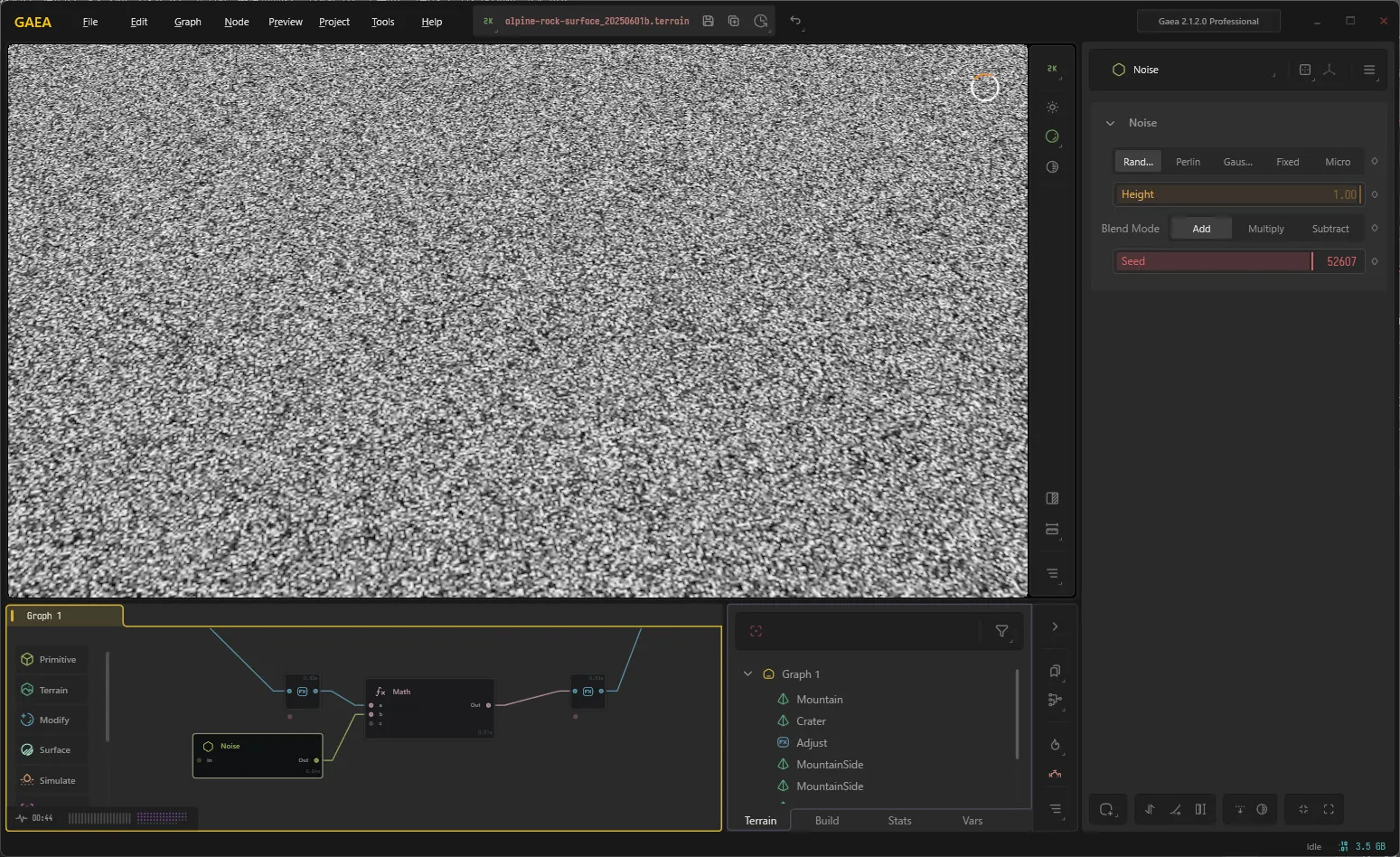1400x857 pixels.
Task: Open the Surface node category
Action: point(50,750)
